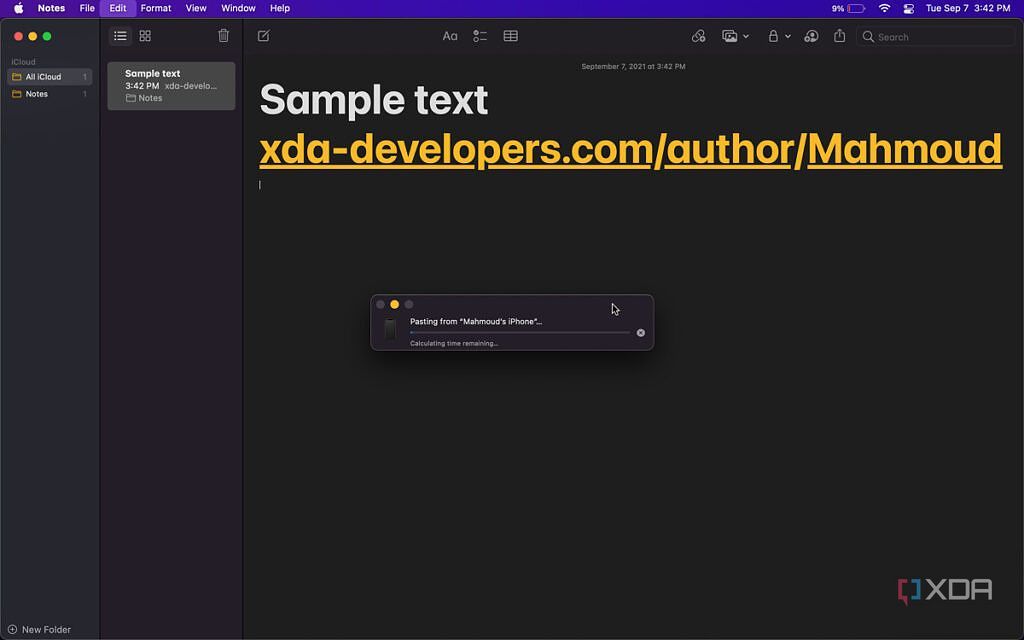
Task: Add a table to the note
Action: click(510, 36)
